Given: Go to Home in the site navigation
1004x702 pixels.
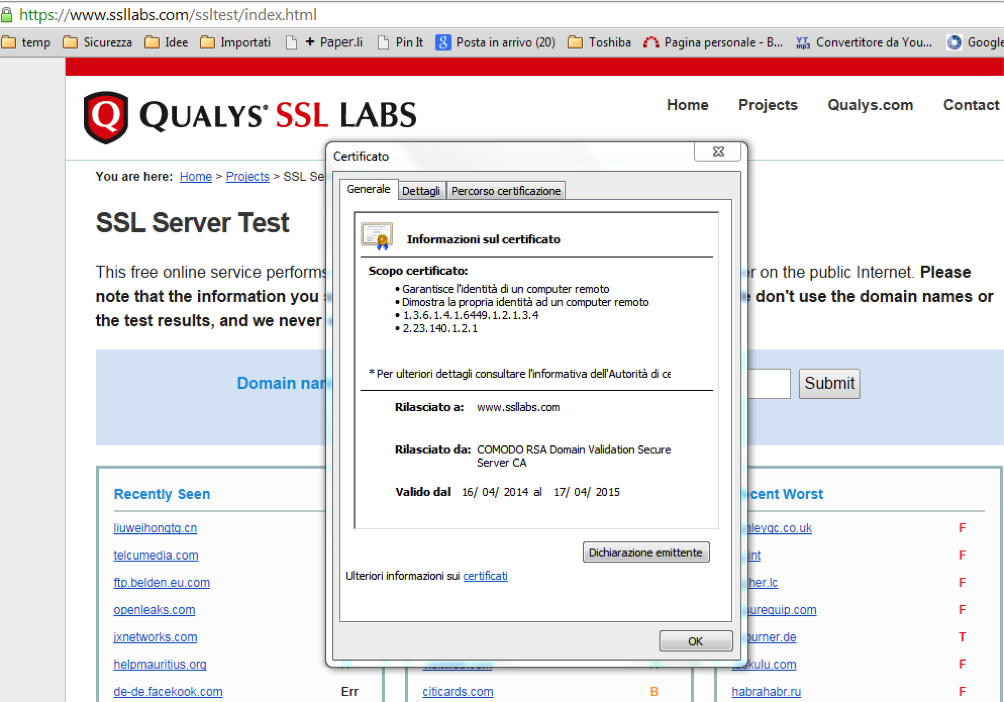Looking at the screenshot, I should point(688,105).
